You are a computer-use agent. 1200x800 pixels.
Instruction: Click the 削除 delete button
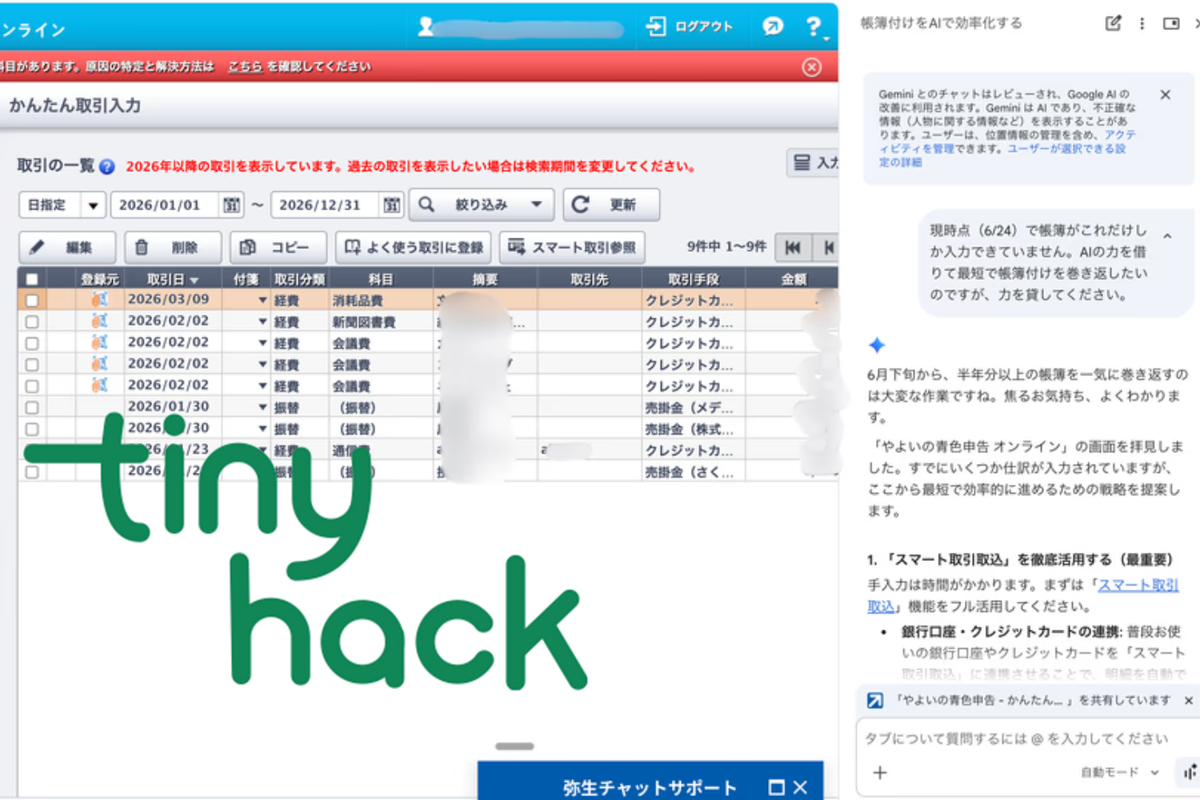173,247
